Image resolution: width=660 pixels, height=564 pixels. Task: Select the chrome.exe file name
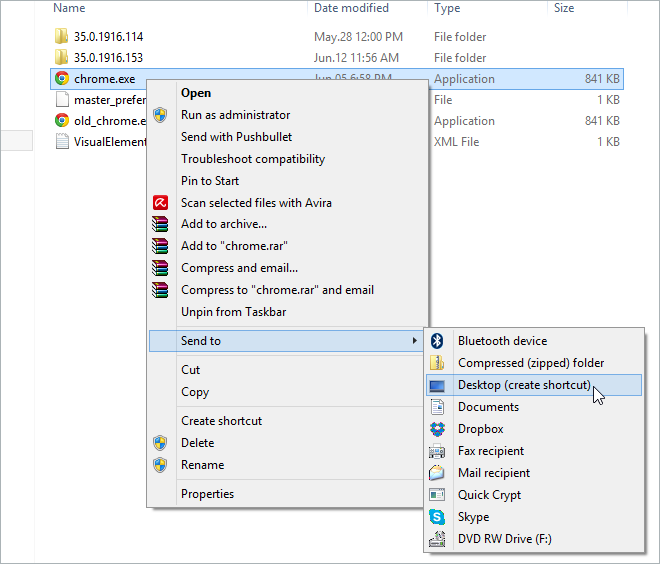(x=105, y=79)
